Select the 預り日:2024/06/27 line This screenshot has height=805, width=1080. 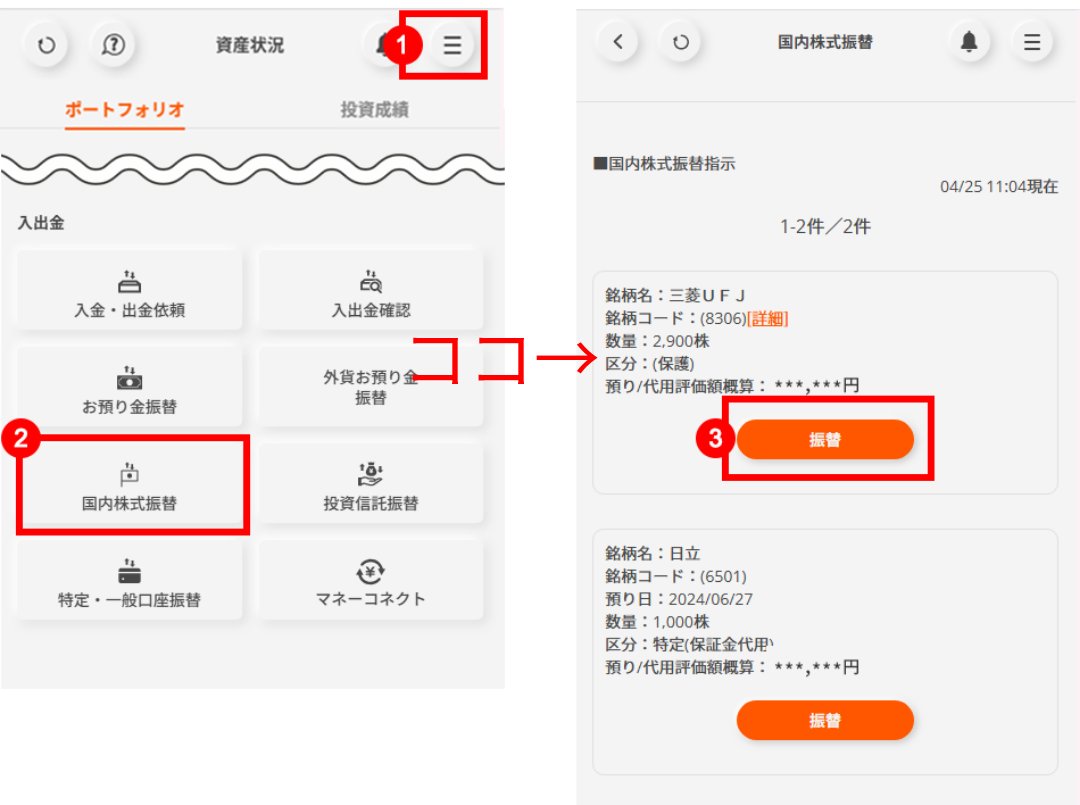(x=678, y=599)
